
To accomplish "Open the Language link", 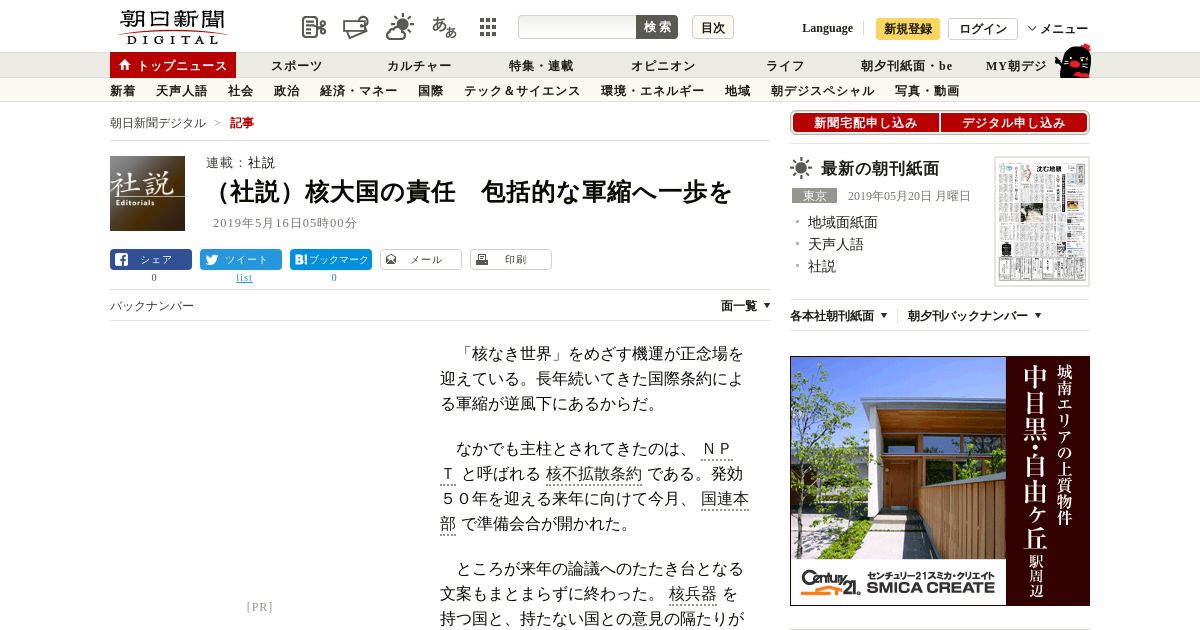I will pos(827,28).
